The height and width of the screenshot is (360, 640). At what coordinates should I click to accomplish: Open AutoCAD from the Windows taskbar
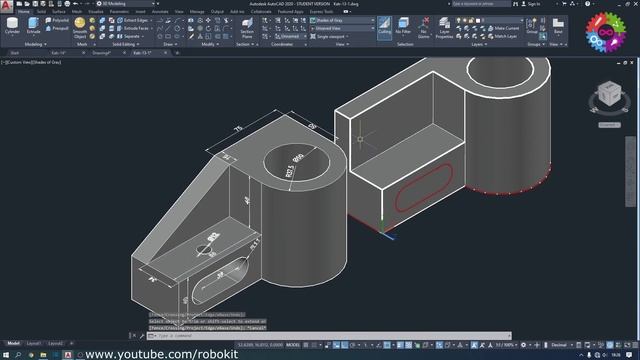68,355
